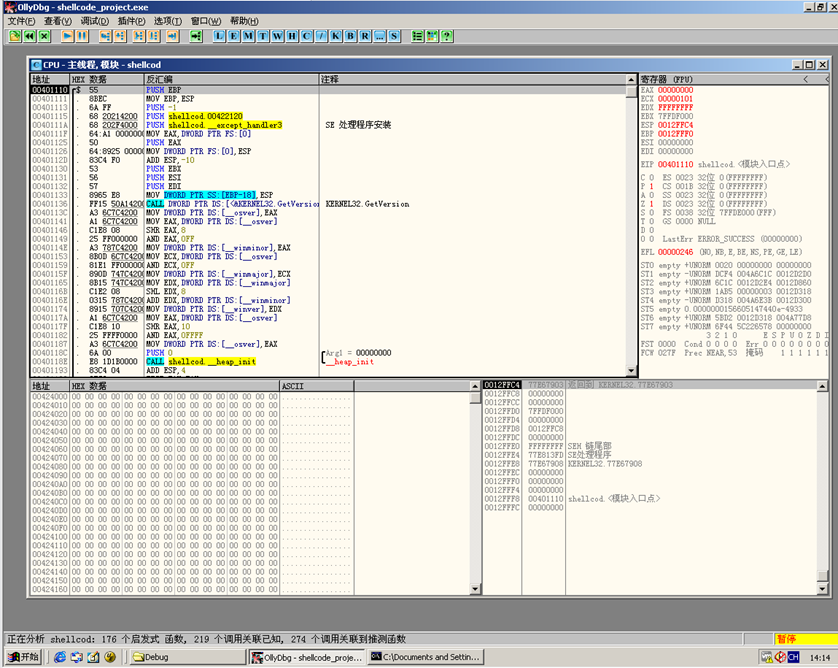Open the 调试(D) menu

point(95,21)
